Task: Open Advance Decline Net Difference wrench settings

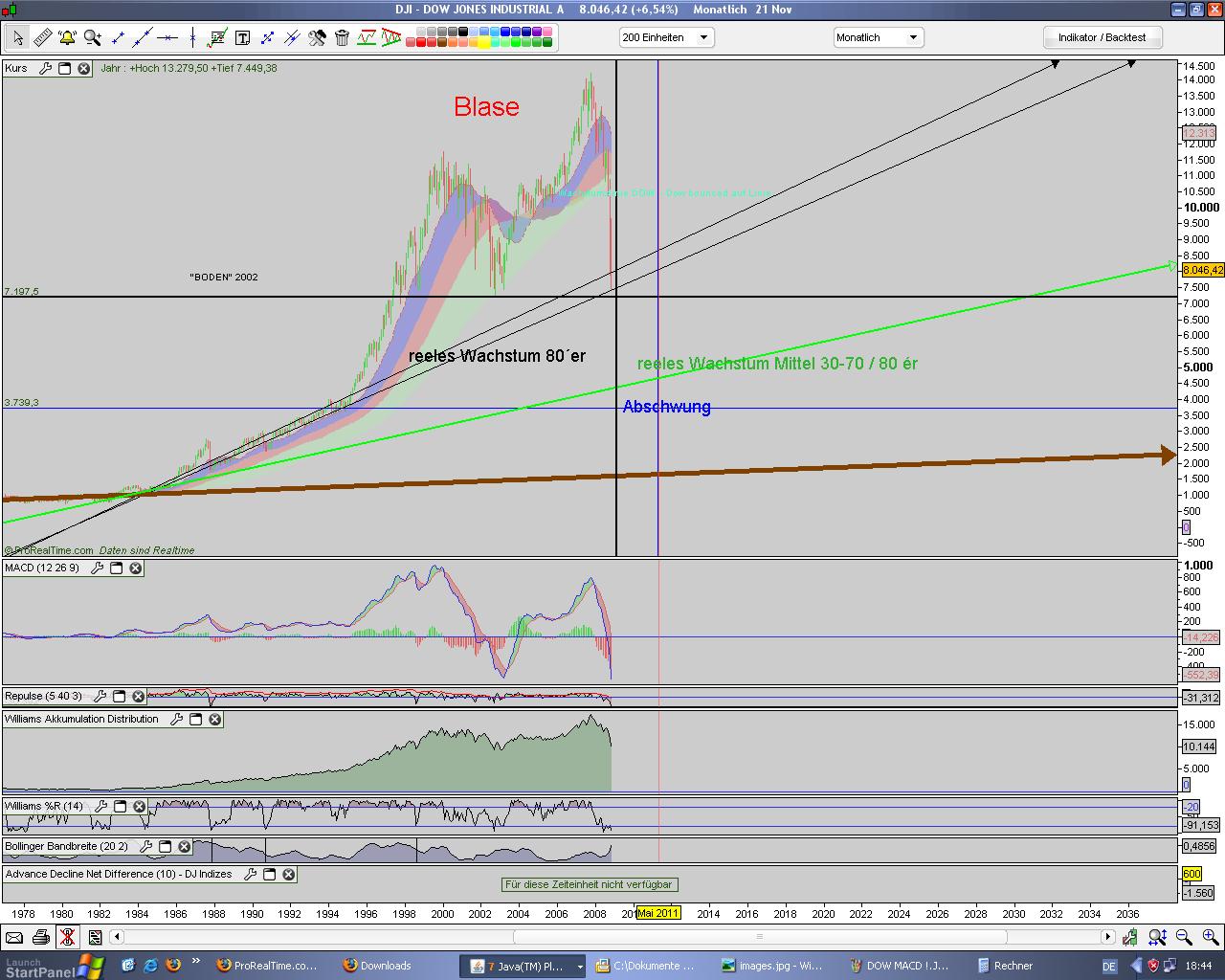Action: 250,875
